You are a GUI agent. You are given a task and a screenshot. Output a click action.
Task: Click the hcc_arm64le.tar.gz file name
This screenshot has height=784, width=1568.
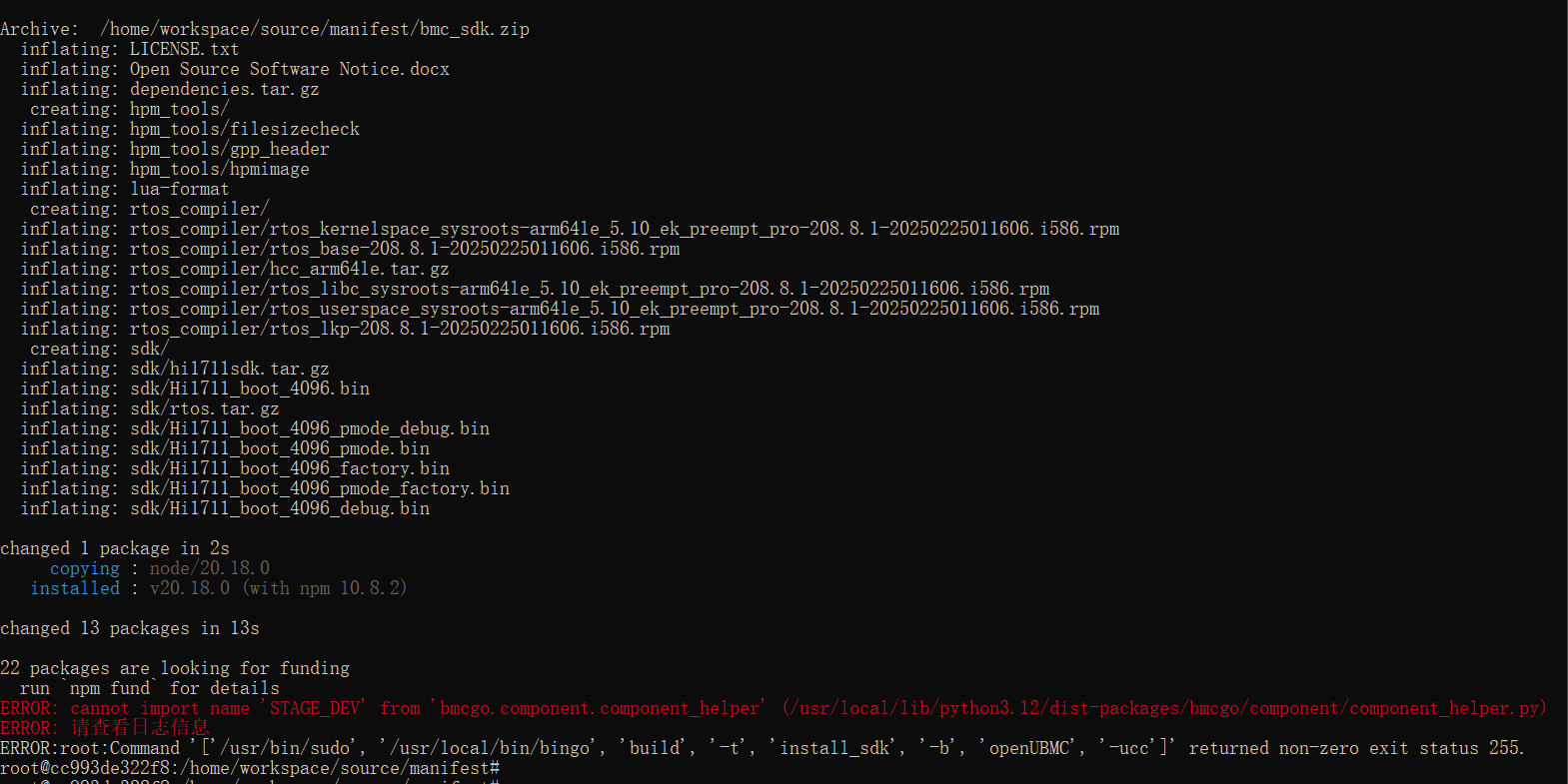coord(289,269)
